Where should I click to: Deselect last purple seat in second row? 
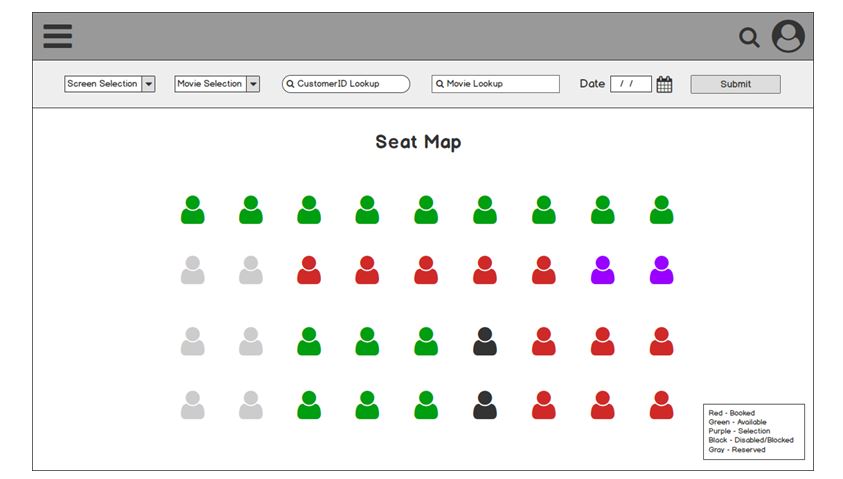click(x=661, y=270)
